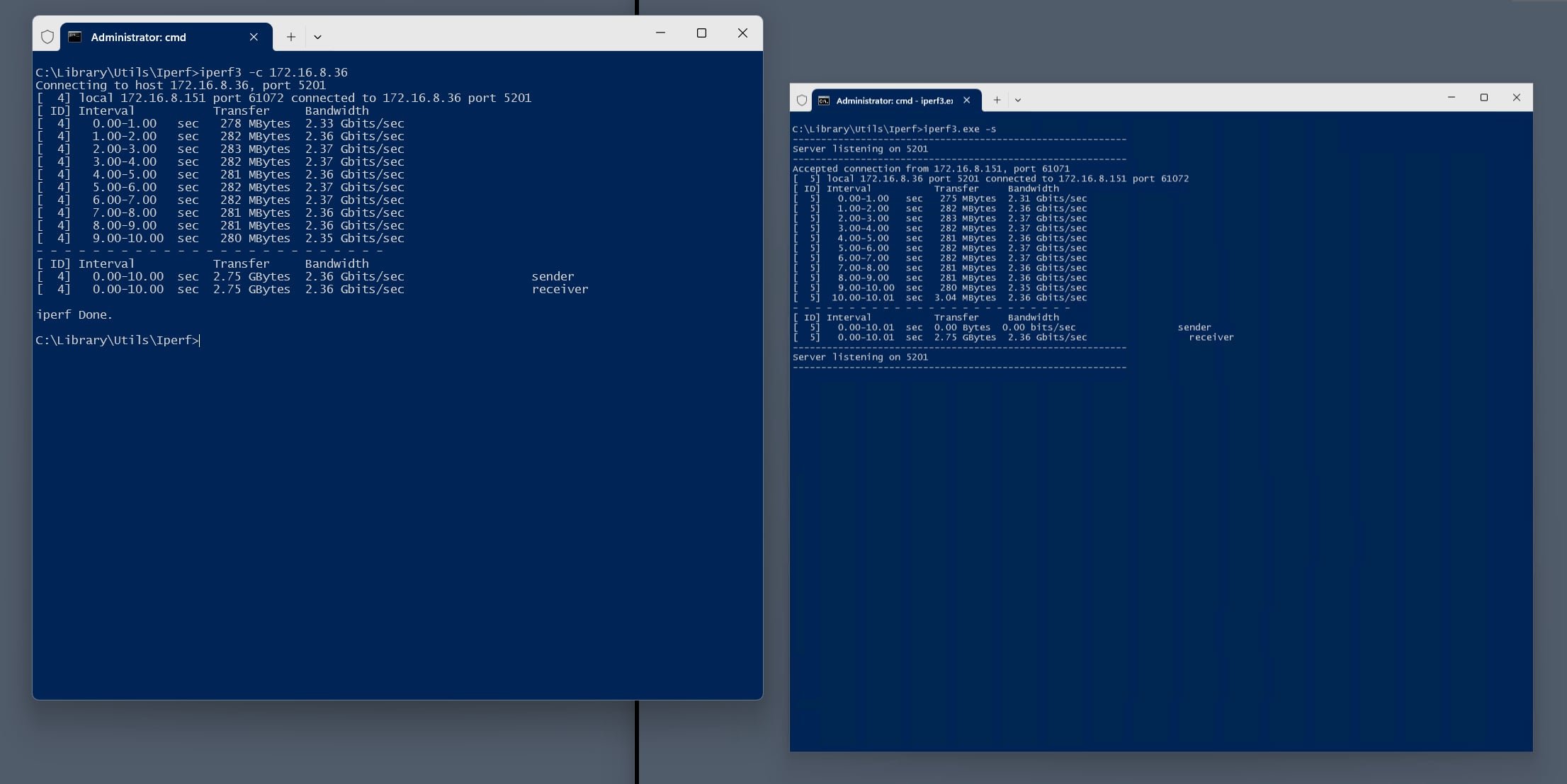
Task: Click the 'local 172.16.8.36 port 5201' line in the right window
Action: [x=990, y=178]
